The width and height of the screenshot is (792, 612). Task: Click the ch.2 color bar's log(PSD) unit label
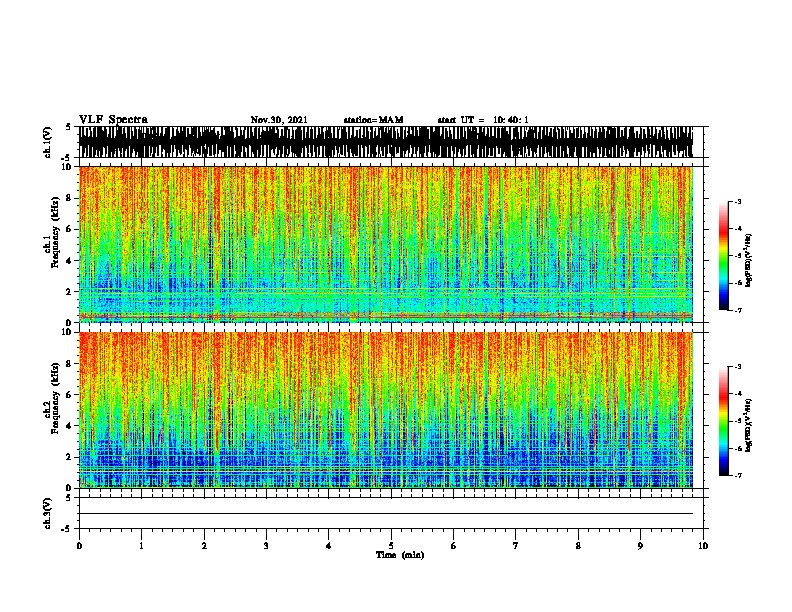tap(749, 426)
